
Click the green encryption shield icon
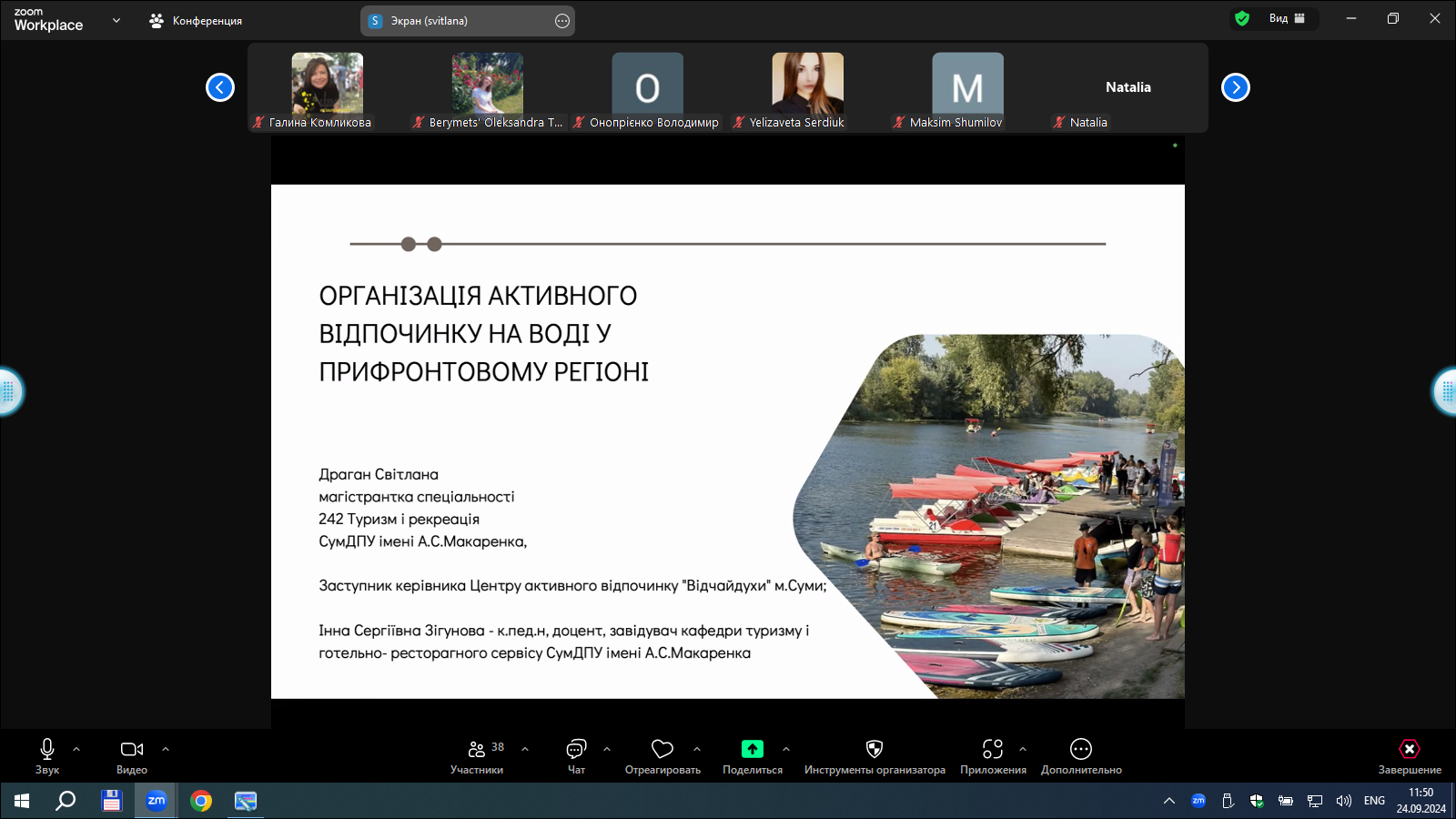tap(1241, 18)
